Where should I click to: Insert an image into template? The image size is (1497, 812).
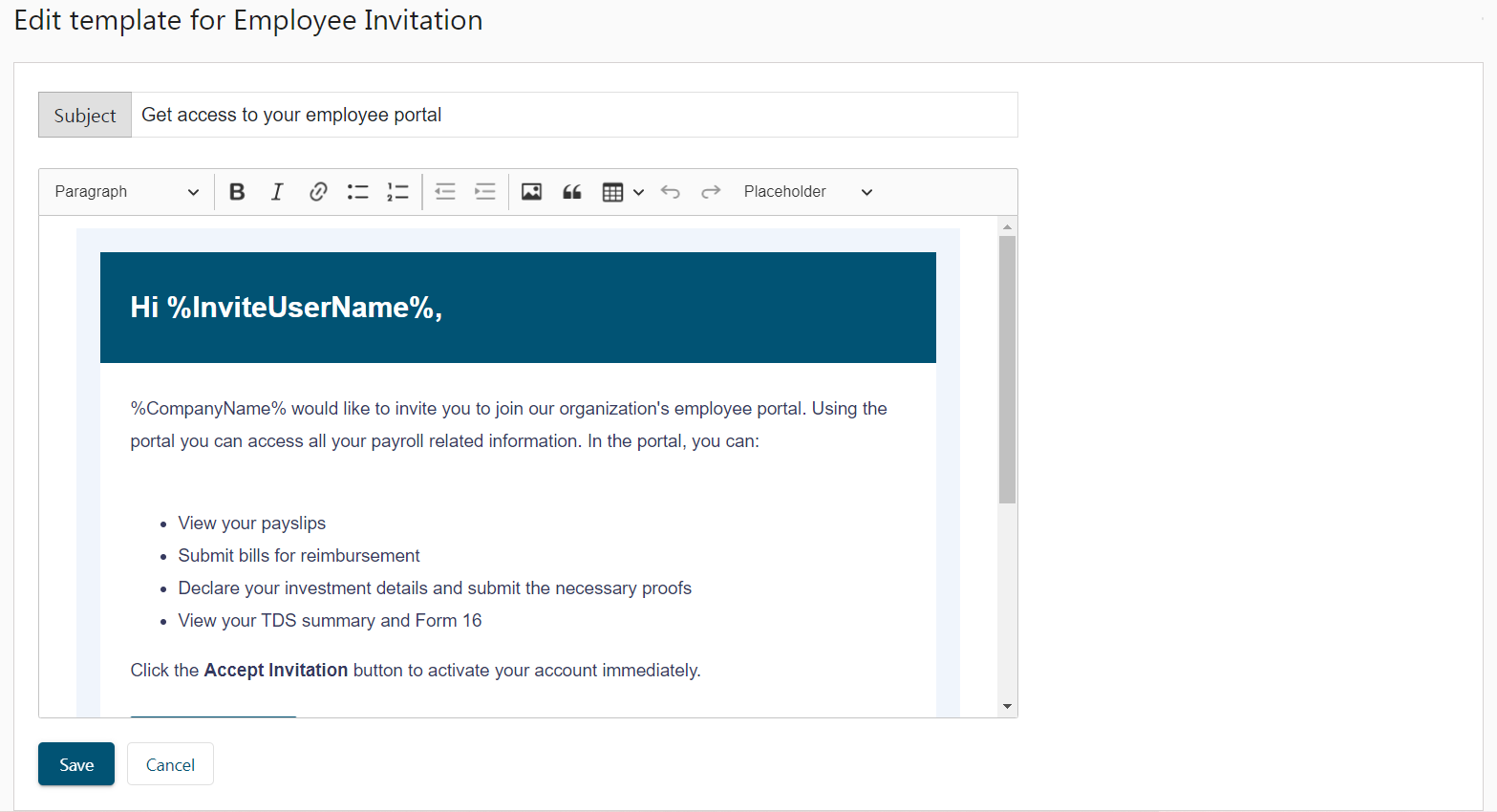[532, 192]
